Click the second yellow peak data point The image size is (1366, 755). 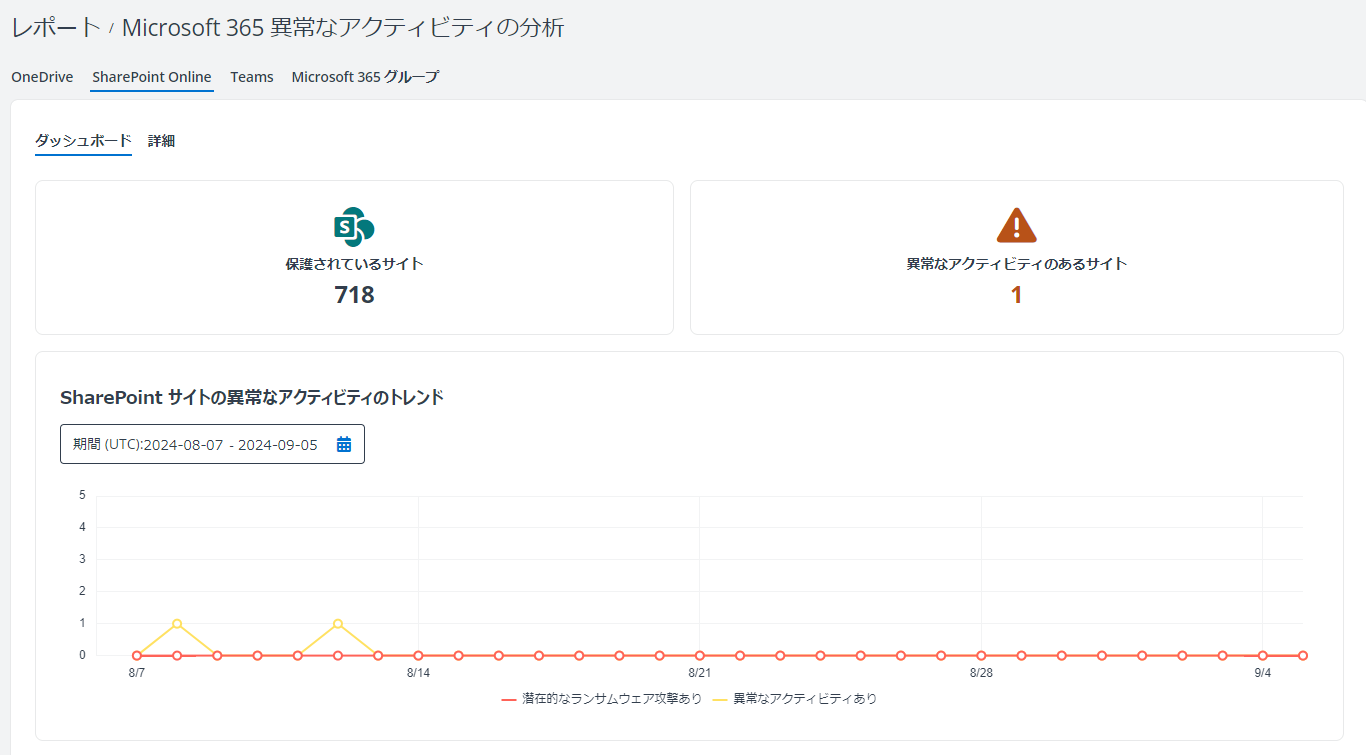pos(338,624)
